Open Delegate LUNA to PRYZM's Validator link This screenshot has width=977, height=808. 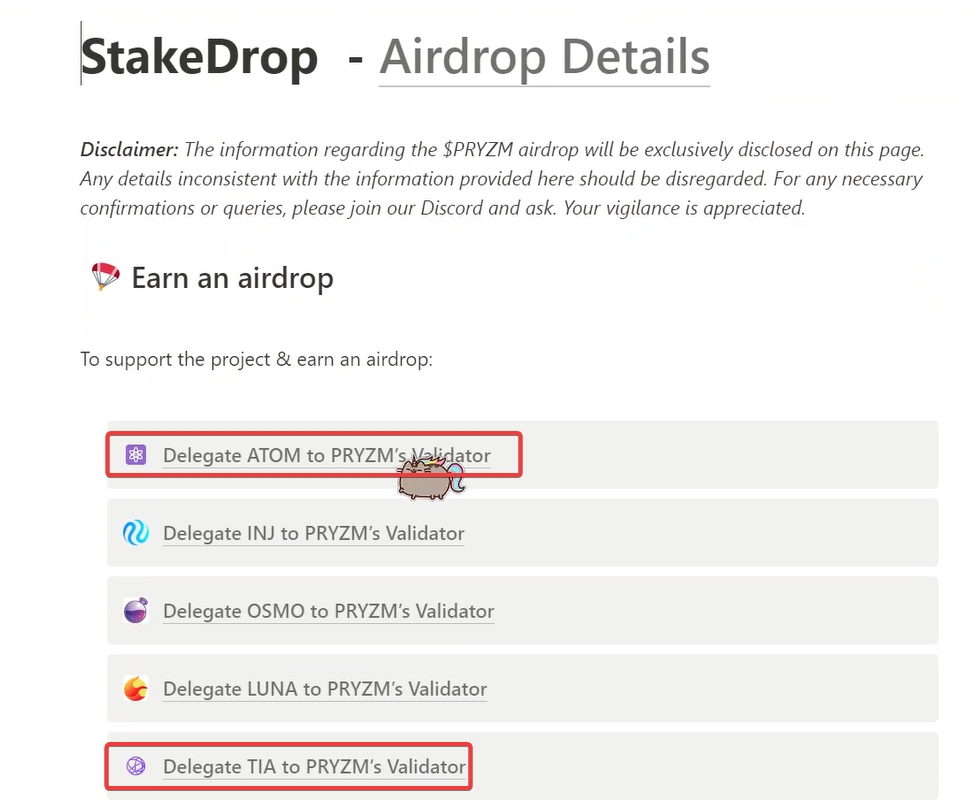(x=325, y=689)
